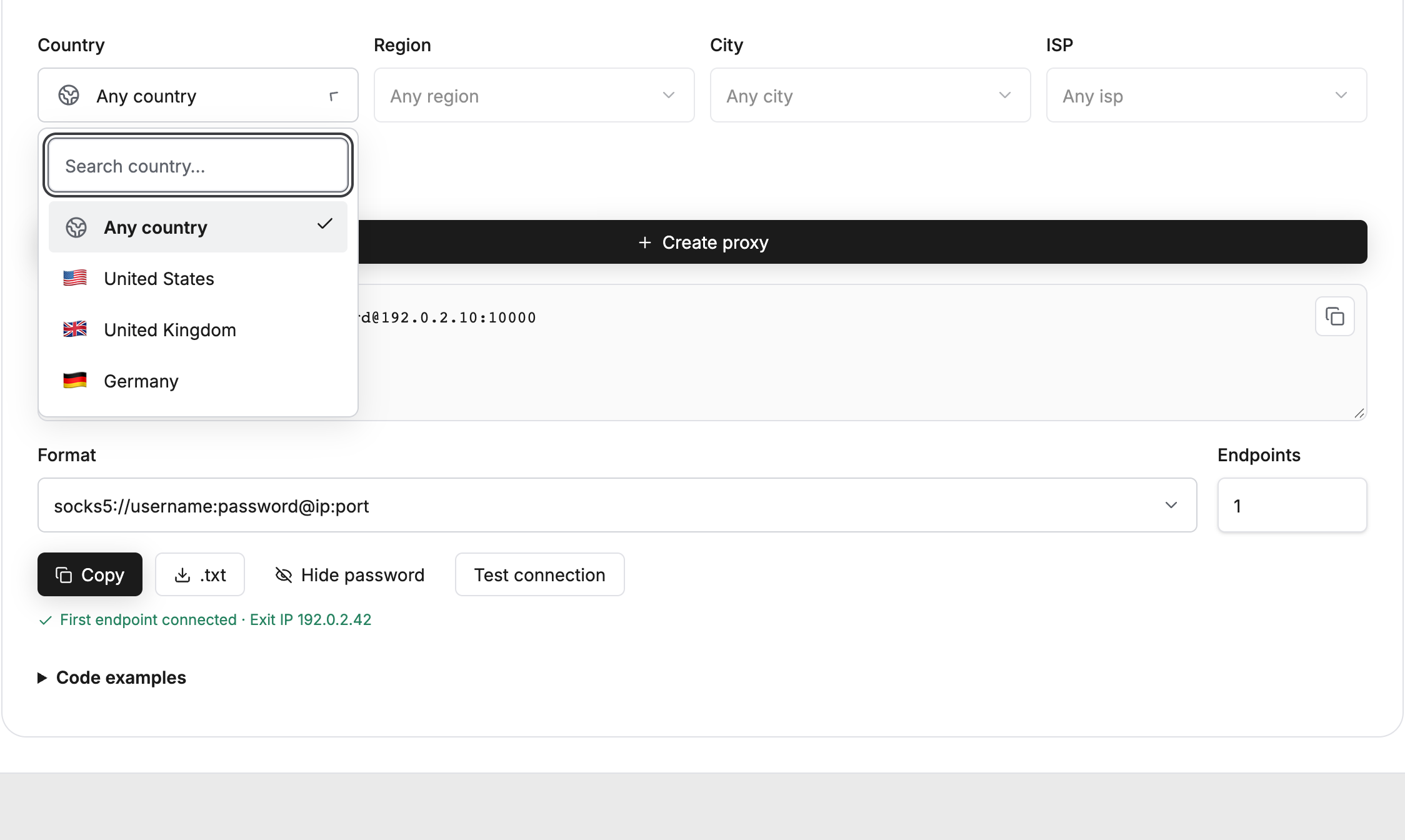Click the Germany flag icon

pos(75,380)
